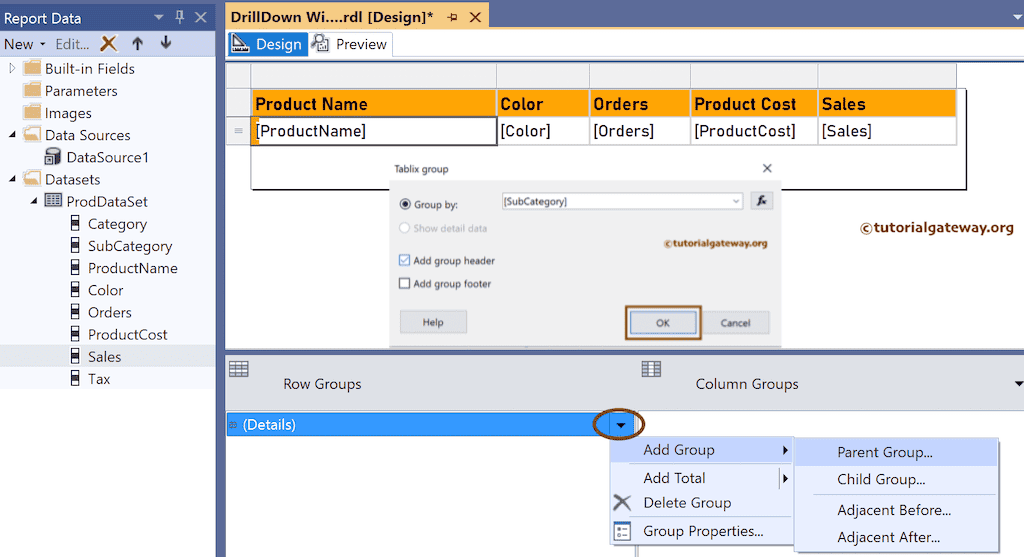
Task: Uncheck the Add group header checkbox
Action: (405, 260)
